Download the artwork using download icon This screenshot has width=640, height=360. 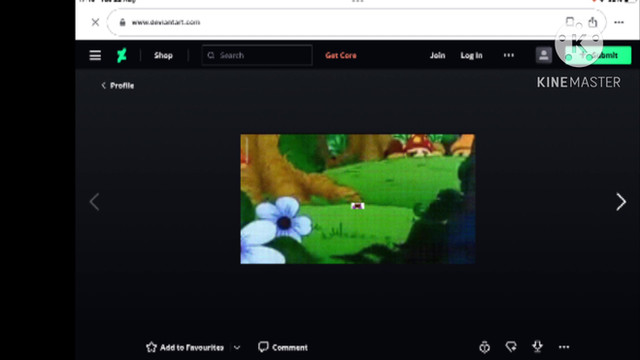(538, 347)
